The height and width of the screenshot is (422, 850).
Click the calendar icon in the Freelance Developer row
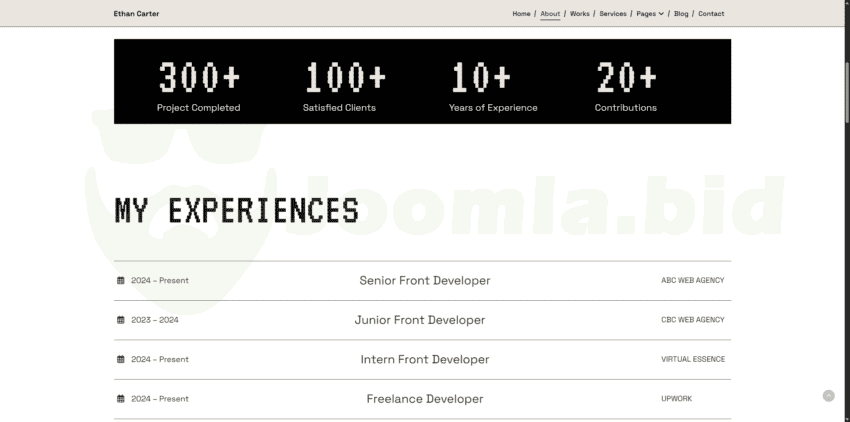pos(121,399)
